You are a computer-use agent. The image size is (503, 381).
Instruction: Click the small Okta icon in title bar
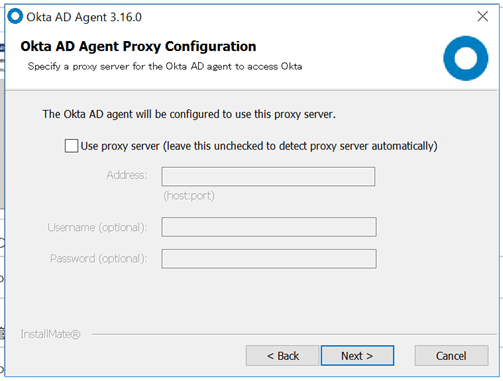coord(15,16)
